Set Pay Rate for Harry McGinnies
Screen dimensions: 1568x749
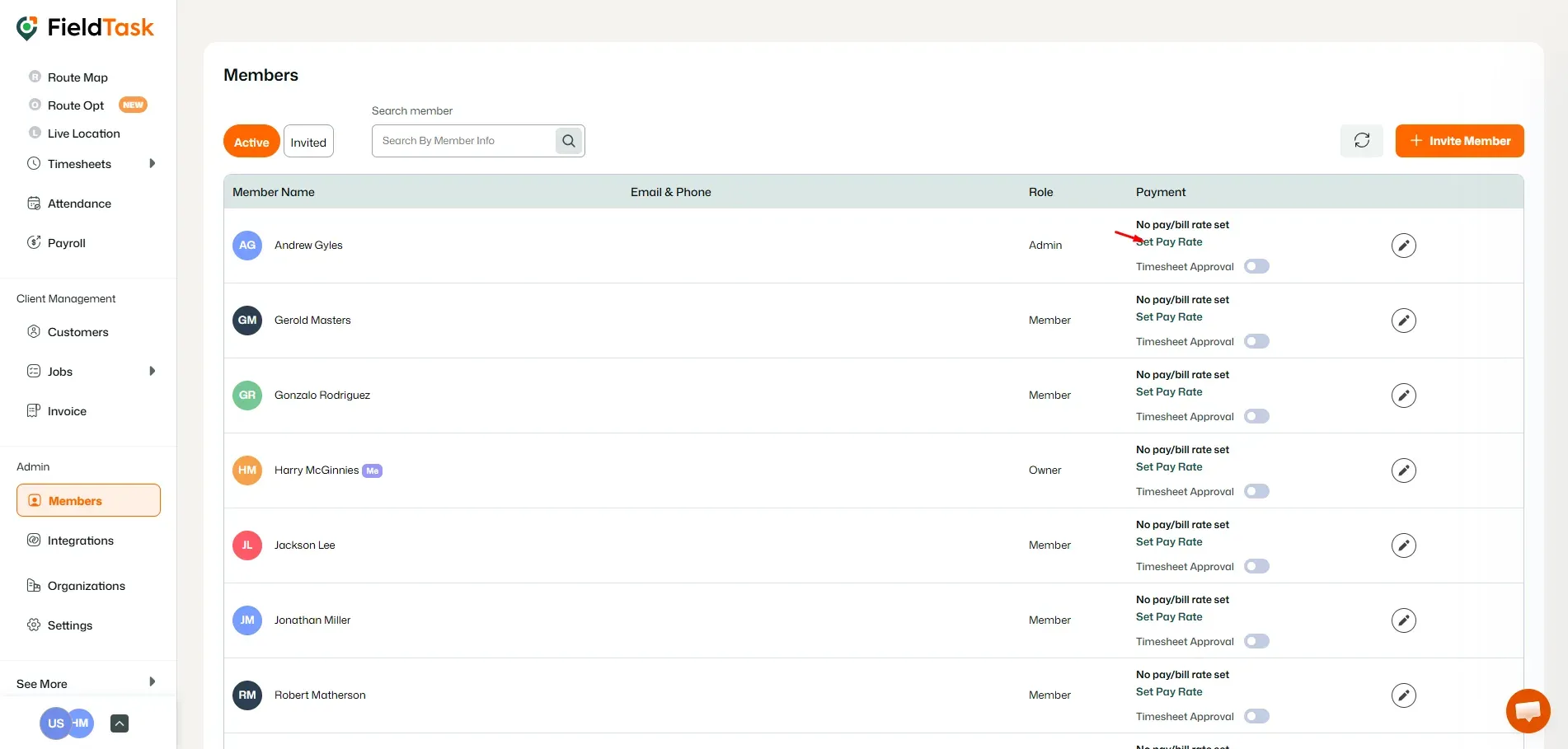click(x=1169, y=466)
